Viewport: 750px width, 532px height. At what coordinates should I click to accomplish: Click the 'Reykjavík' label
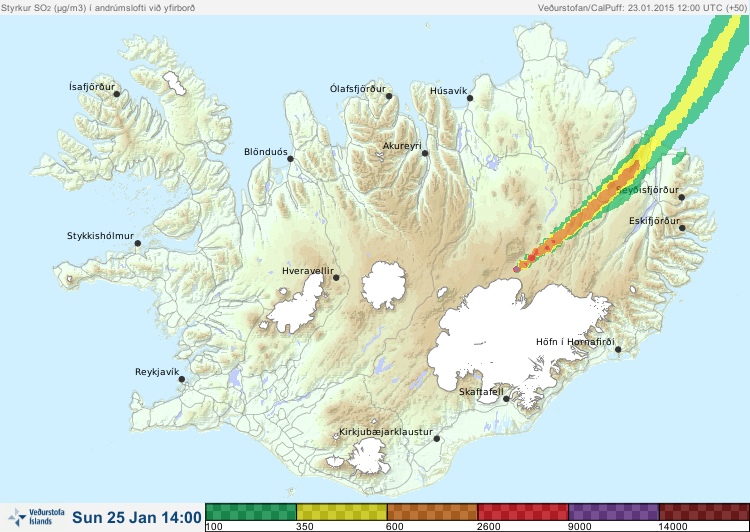point(157,372)
